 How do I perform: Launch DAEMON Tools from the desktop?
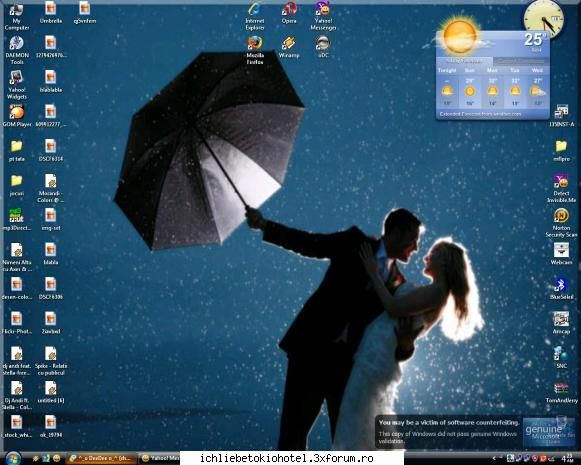[17, 50]
